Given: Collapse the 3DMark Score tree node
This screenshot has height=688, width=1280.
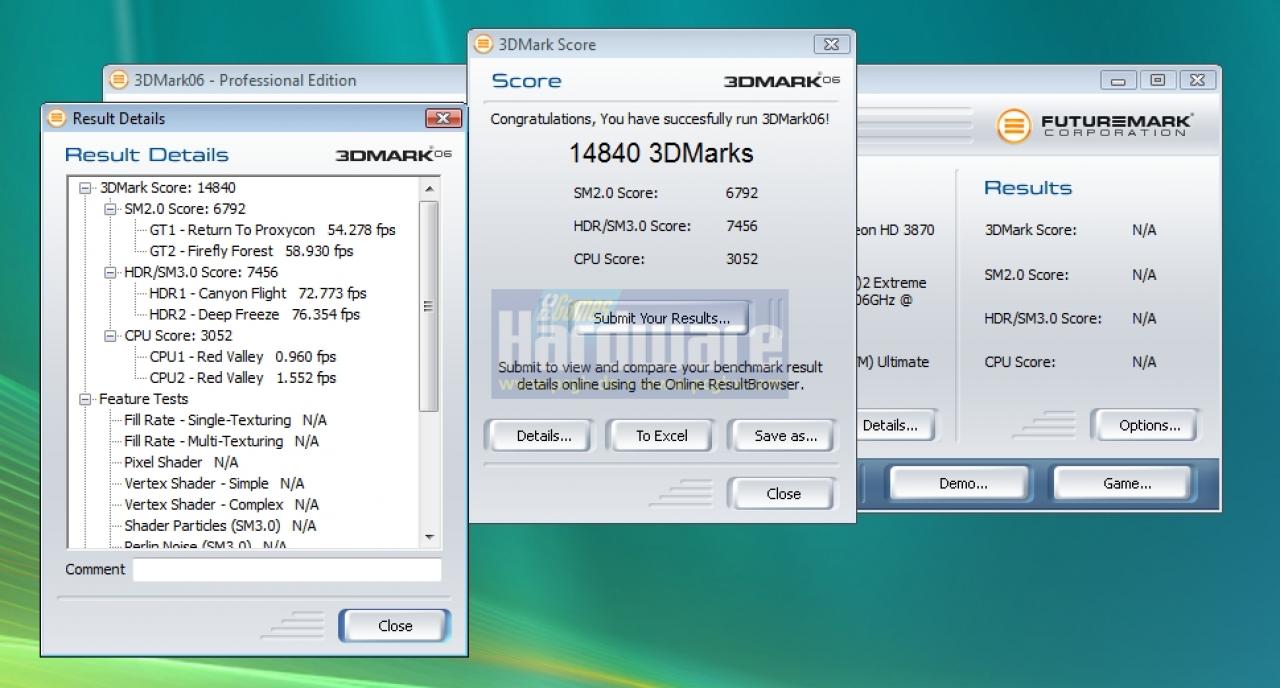Looking at the screenshot, I should pos(86,187).
